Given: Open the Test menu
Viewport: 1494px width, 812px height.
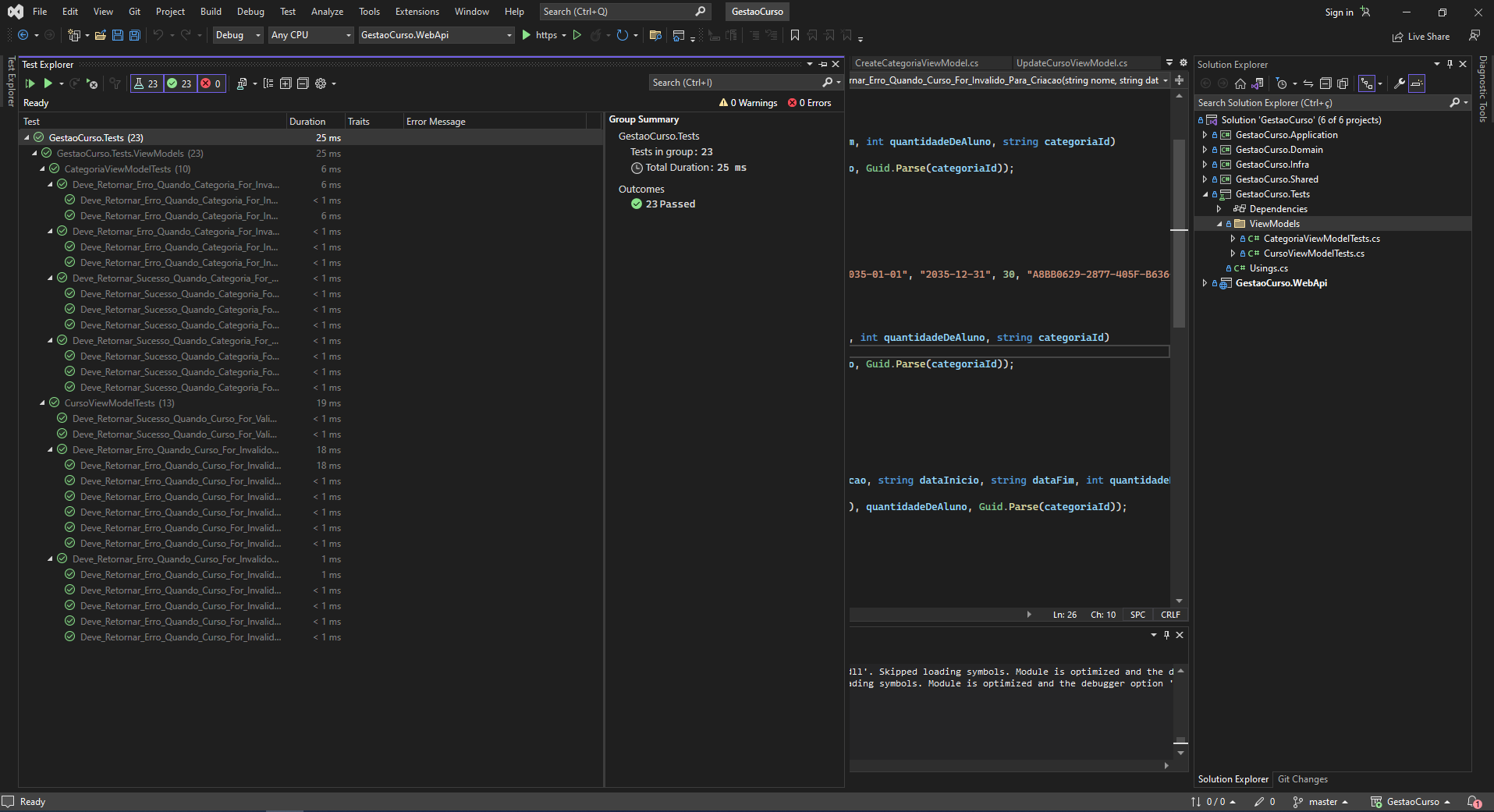Looking at the screenshot, I should (x=288, y=12).
